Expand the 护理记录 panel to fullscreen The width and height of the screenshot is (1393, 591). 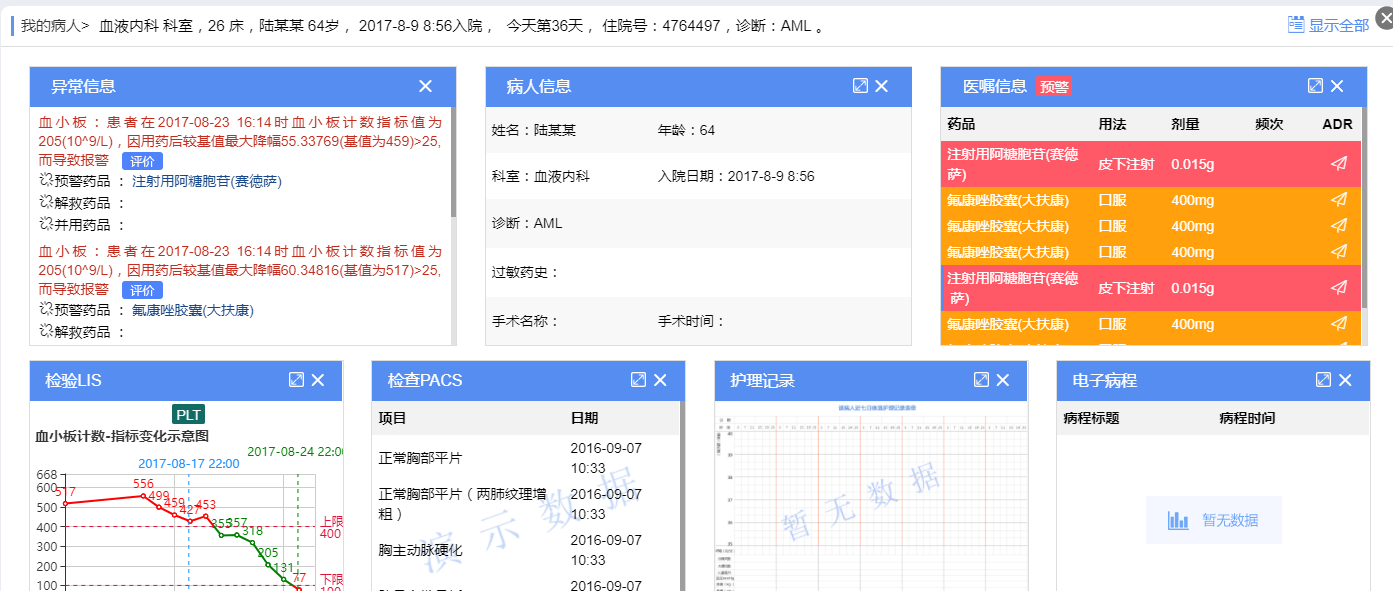click(x=981, y=380)
